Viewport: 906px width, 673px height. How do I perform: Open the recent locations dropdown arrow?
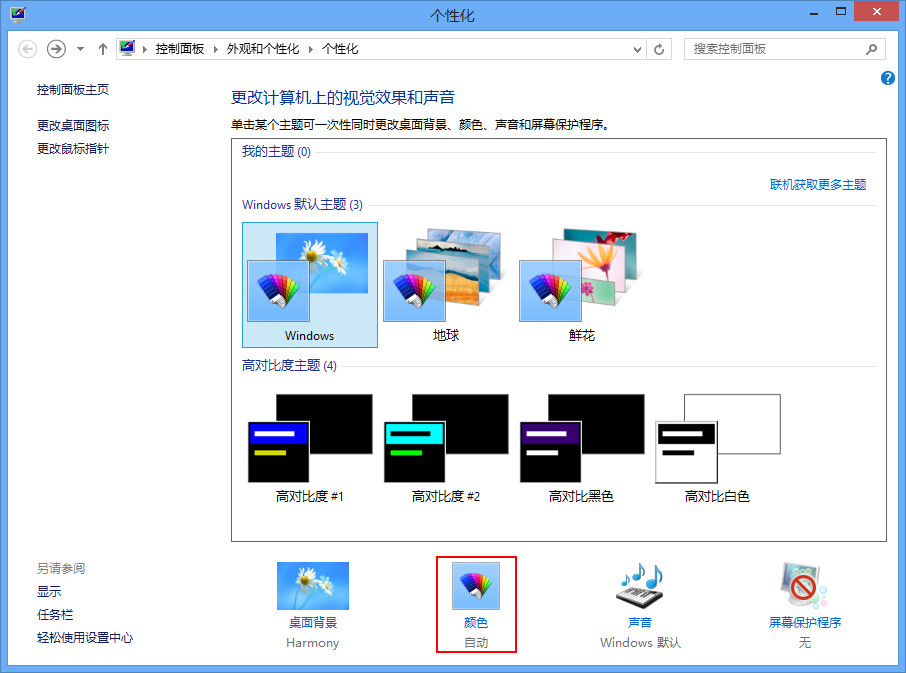pos(80,49)
